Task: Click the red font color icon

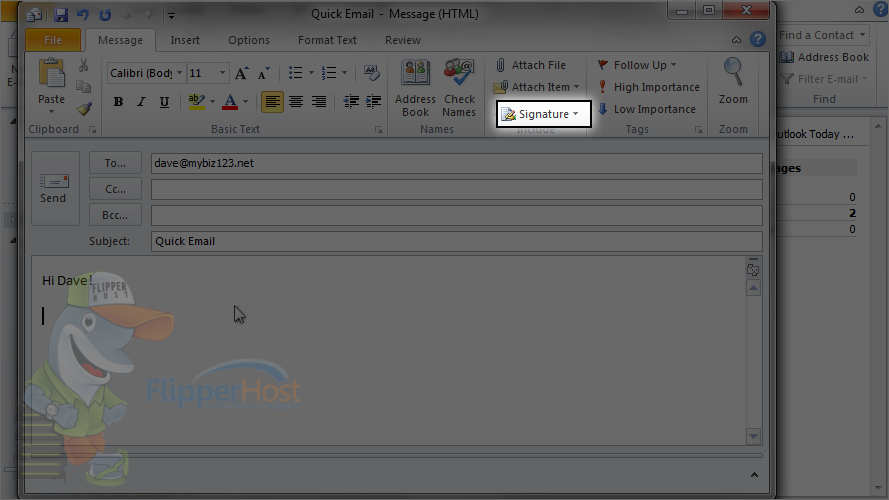Action: click(230, 102)
